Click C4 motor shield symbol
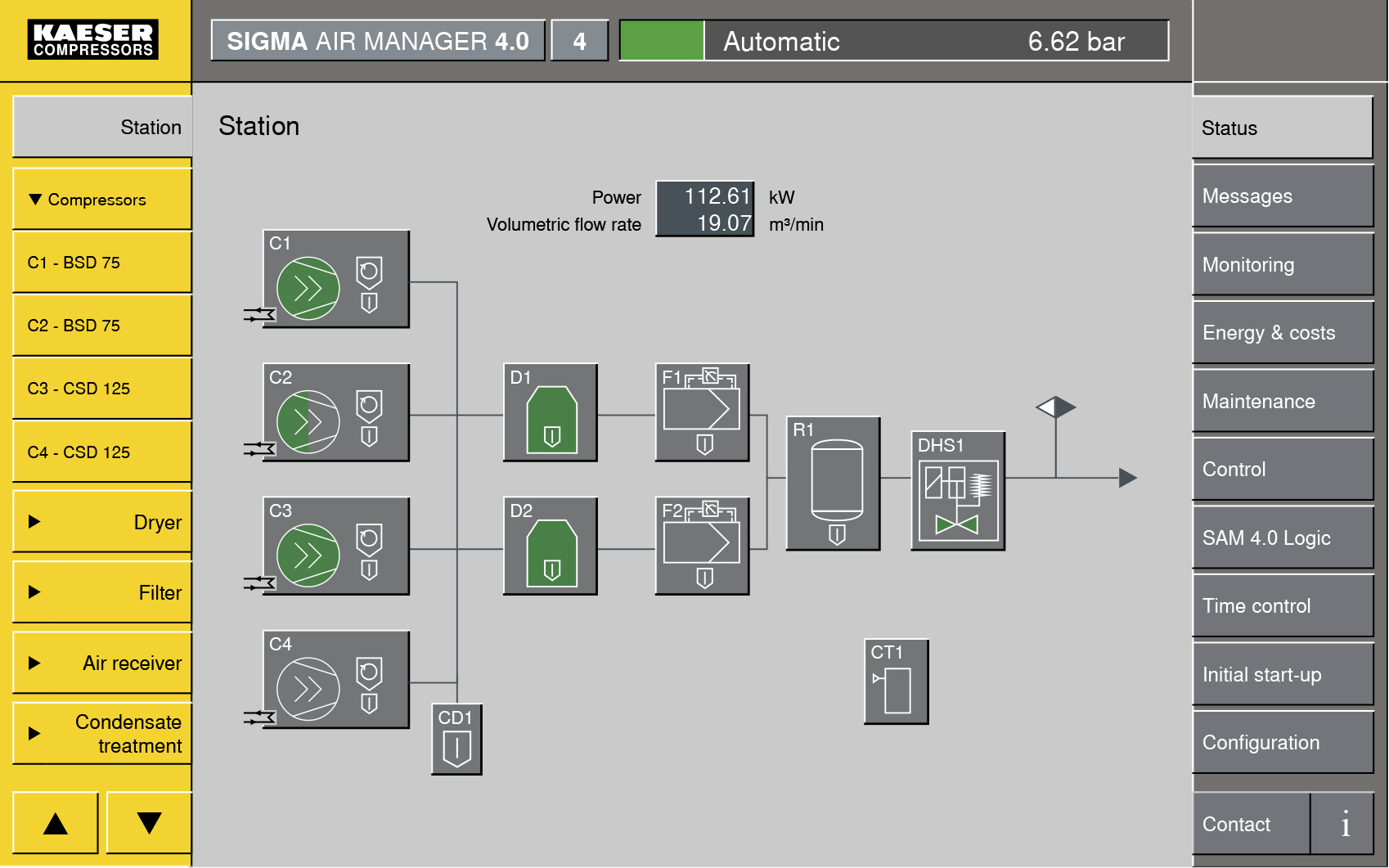1389x868 pixels. click(369, 673)
